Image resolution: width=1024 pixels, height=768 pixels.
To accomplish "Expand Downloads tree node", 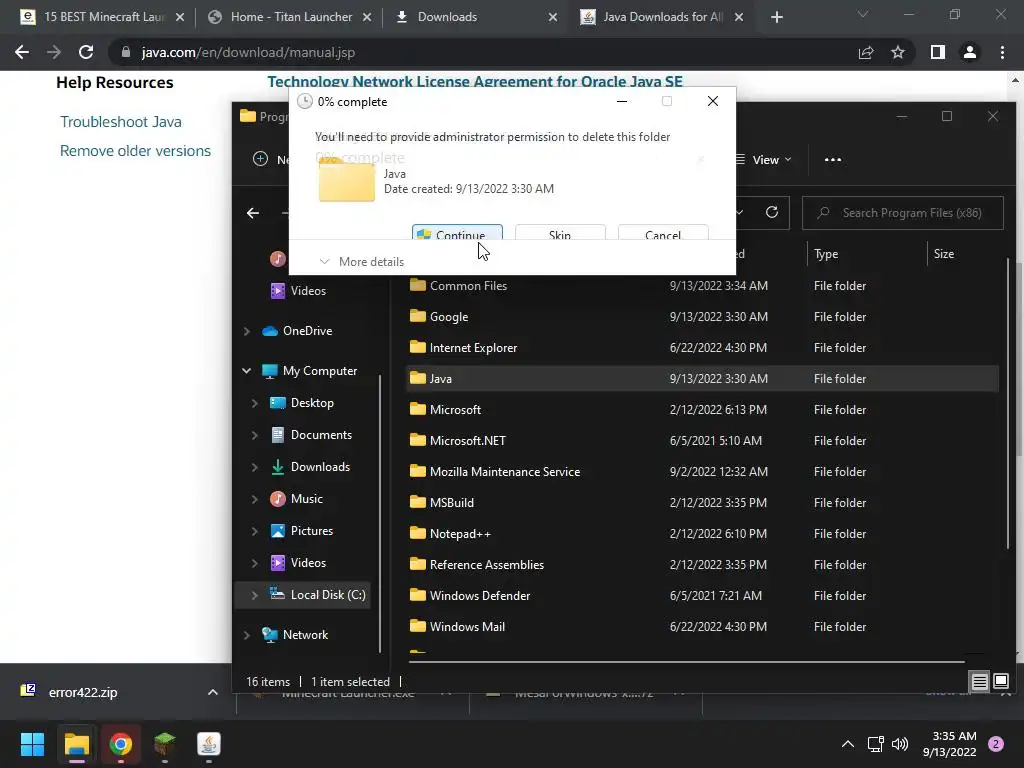I will point(255,467).
